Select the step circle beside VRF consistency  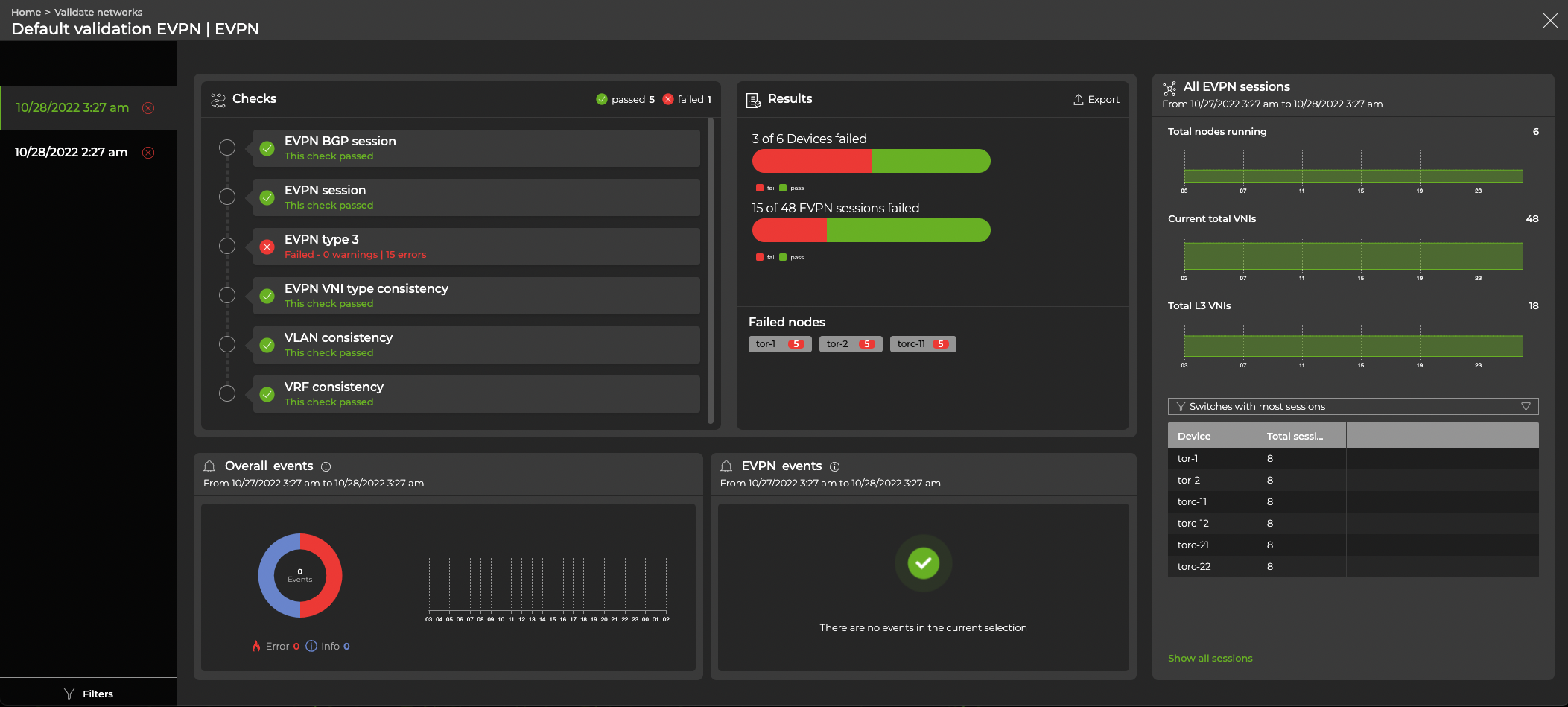pos(227,393)
